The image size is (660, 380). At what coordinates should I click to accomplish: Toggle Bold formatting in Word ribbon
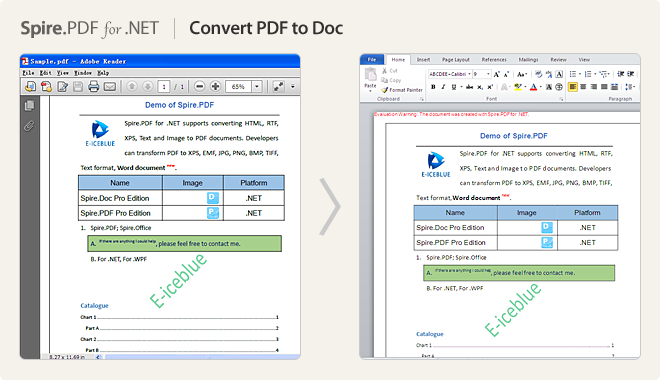pos(433,87)
